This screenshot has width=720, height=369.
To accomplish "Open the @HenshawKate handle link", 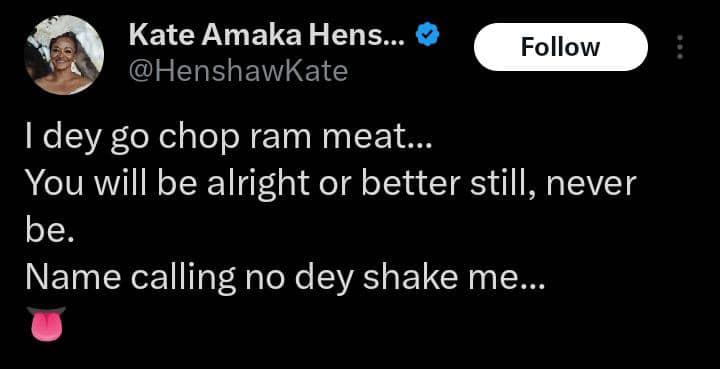I will pos(238,71).
